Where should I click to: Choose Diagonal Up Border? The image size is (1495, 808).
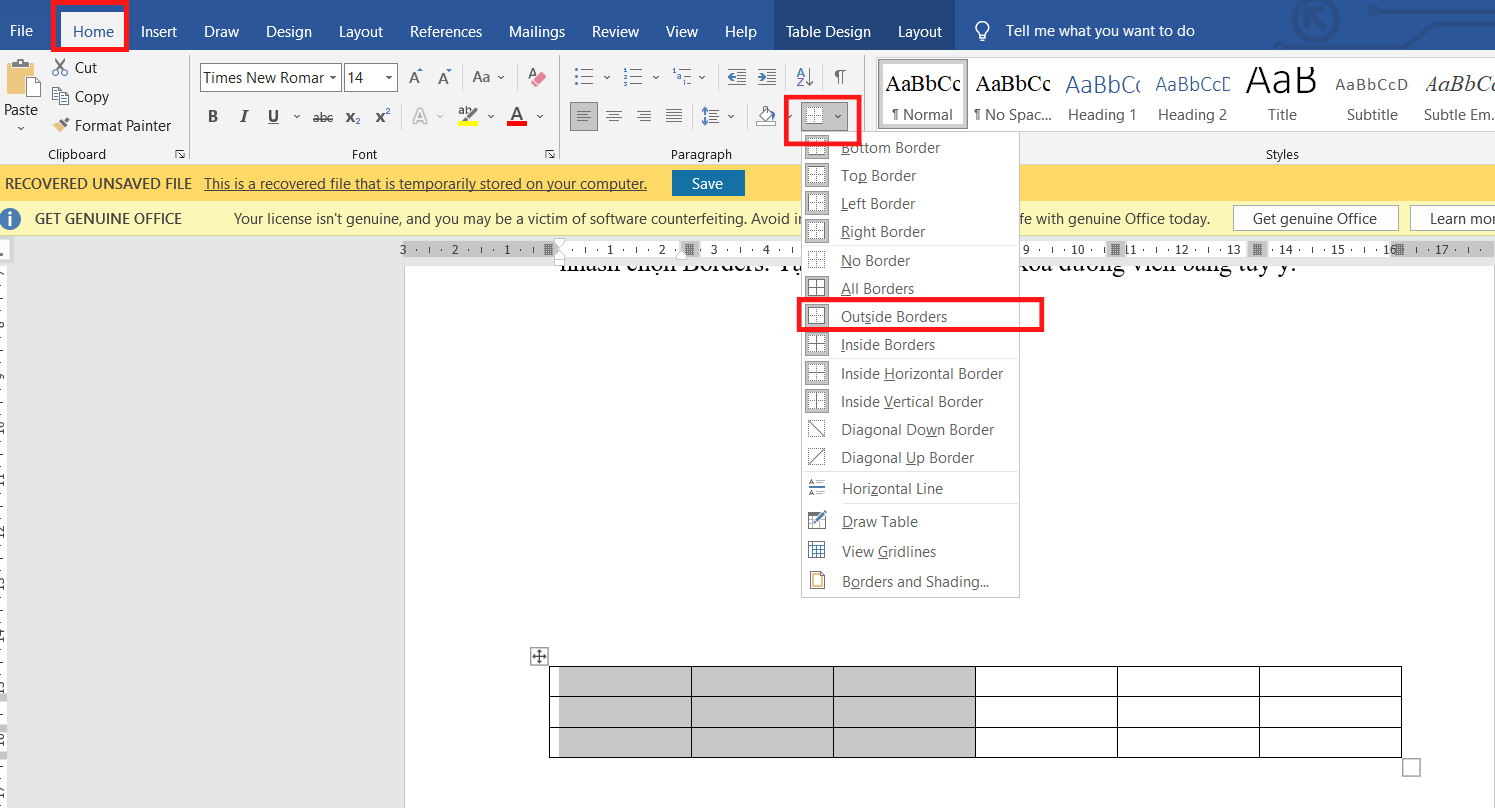pyautogui.click(x=910, y=458)
